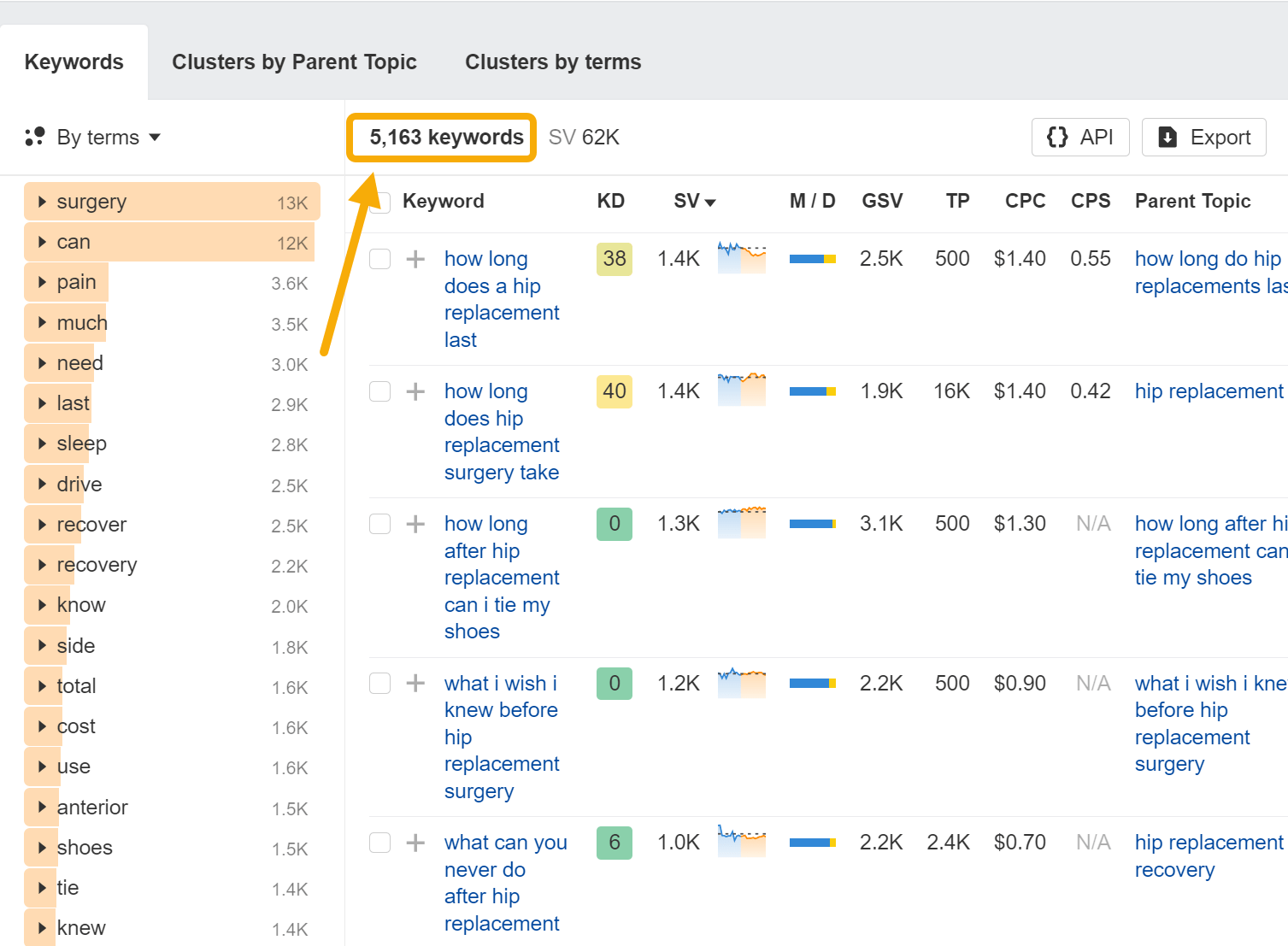1288x946 pixels.
Task: Check the box beside 'what can you never do after hip replacement'
Action: coord(379,842)
